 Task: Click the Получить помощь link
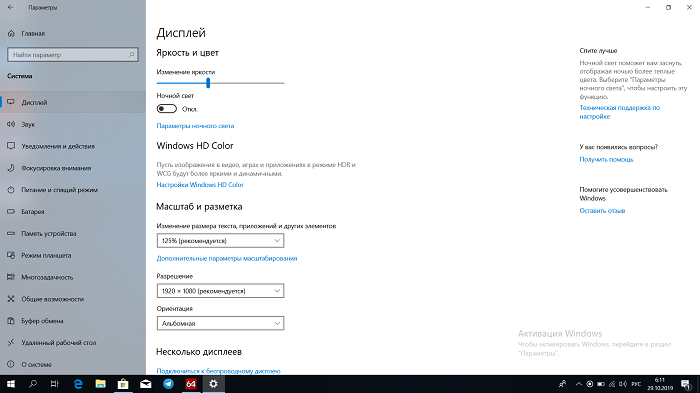pos(606,159)
